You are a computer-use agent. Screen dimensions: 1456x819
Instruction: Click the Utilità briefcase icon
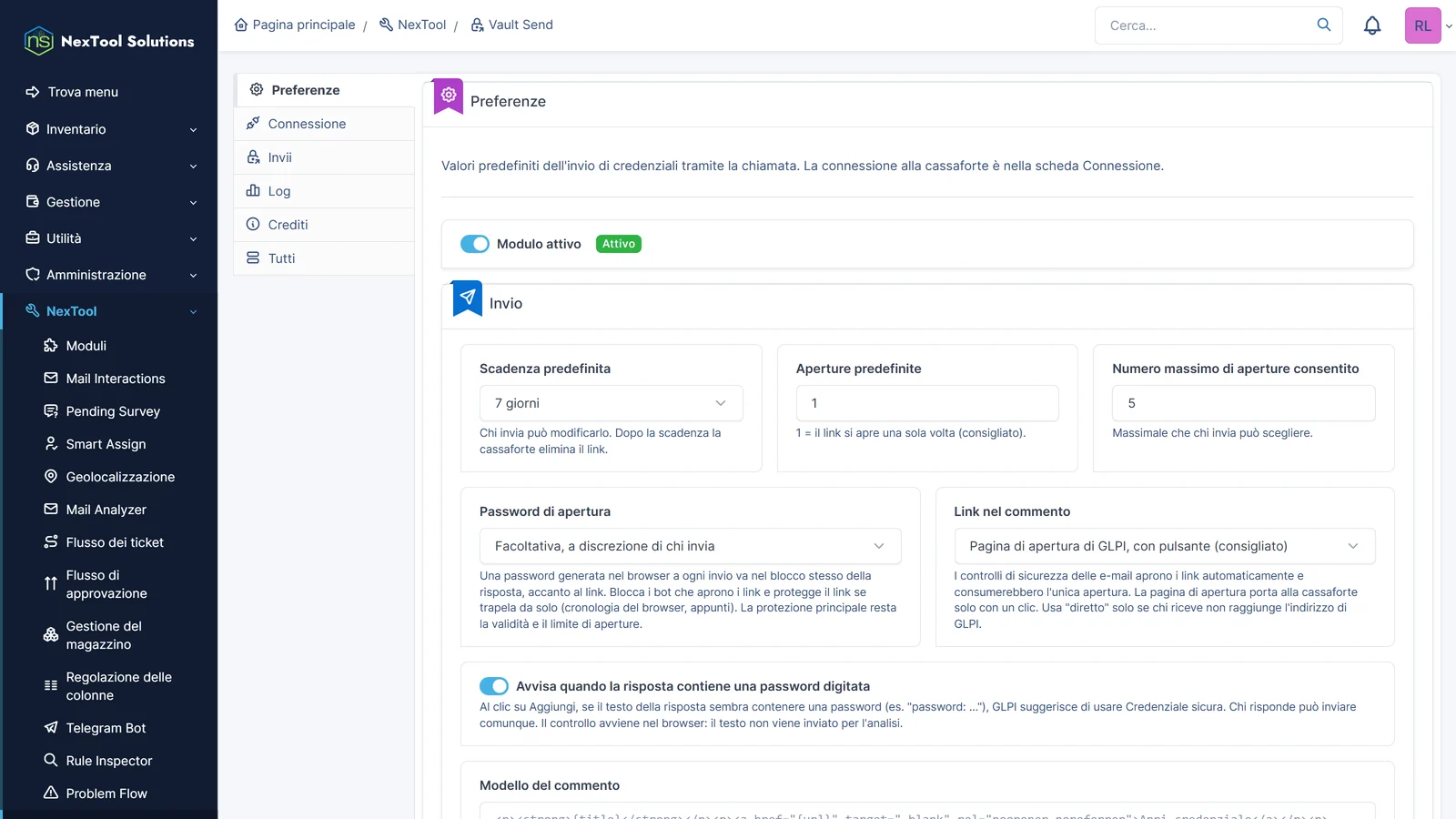[33, 238]
